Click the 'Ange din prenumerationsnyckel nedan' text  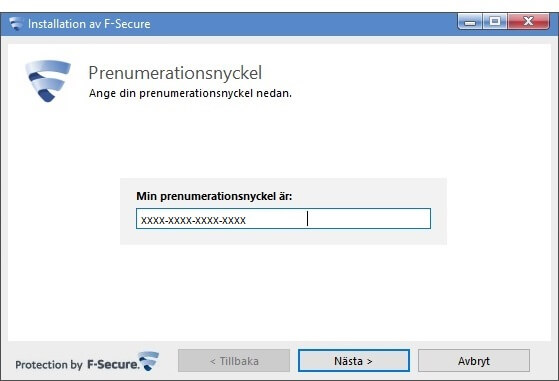[190, 93]
